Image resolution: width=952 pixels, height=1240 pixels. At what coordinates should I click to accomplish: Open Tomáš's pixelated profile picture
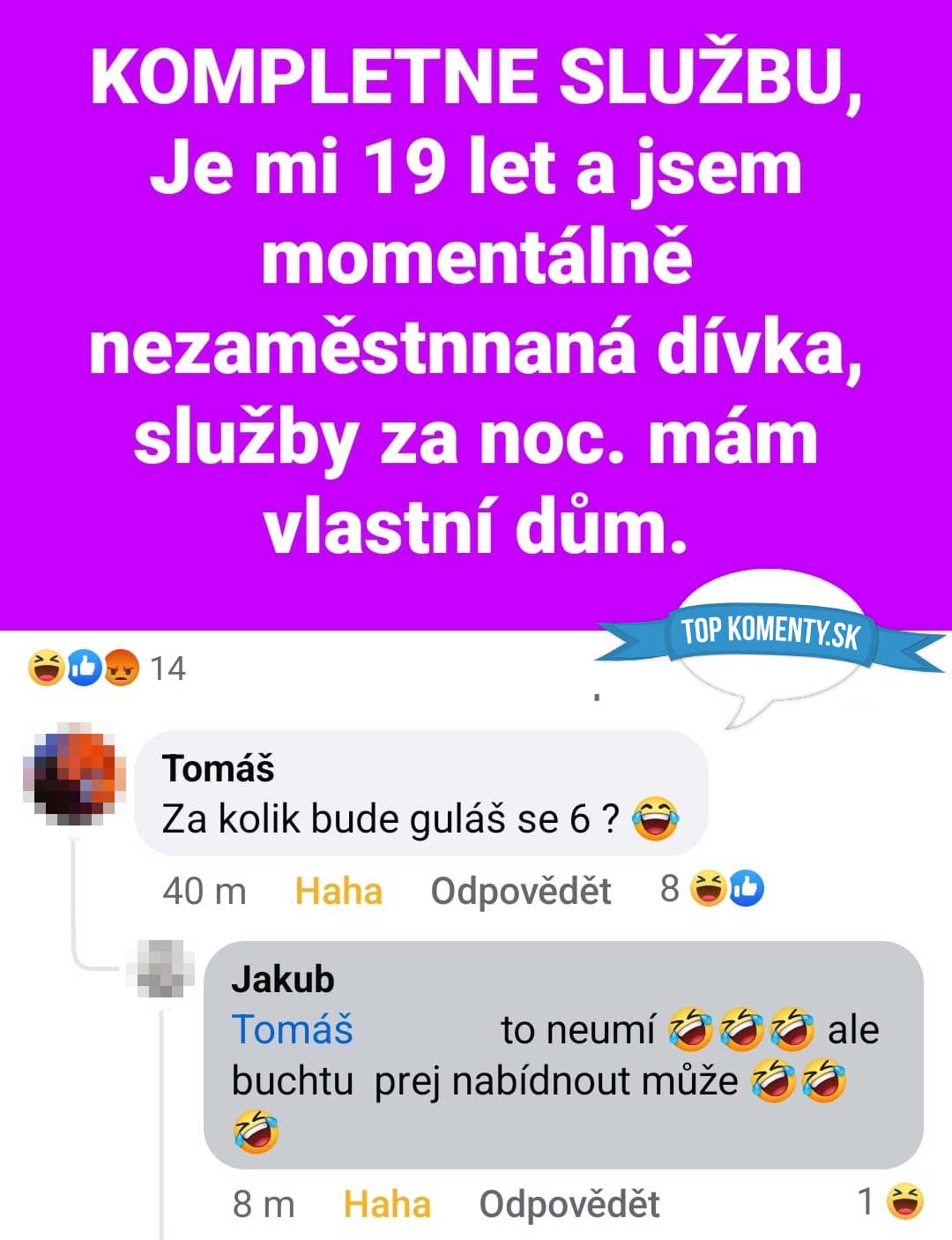[x=74, y=772]
